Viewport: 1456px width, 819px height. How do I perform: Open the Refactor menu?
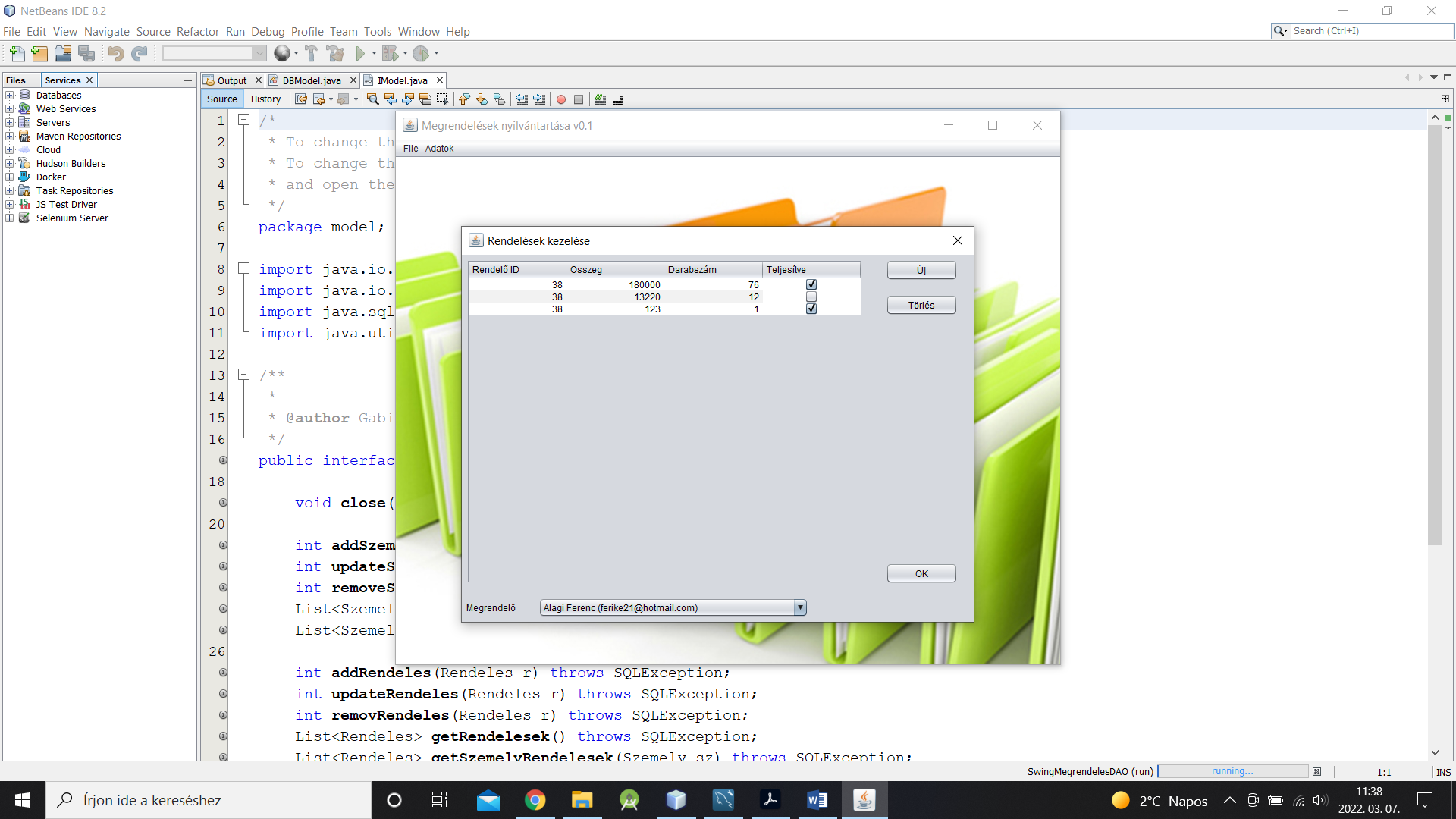(198, 31)
